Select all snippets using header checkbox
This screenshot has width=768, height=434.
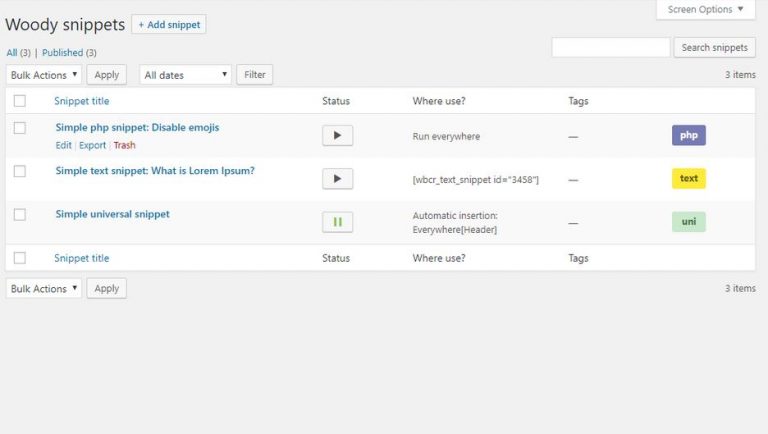20,101
